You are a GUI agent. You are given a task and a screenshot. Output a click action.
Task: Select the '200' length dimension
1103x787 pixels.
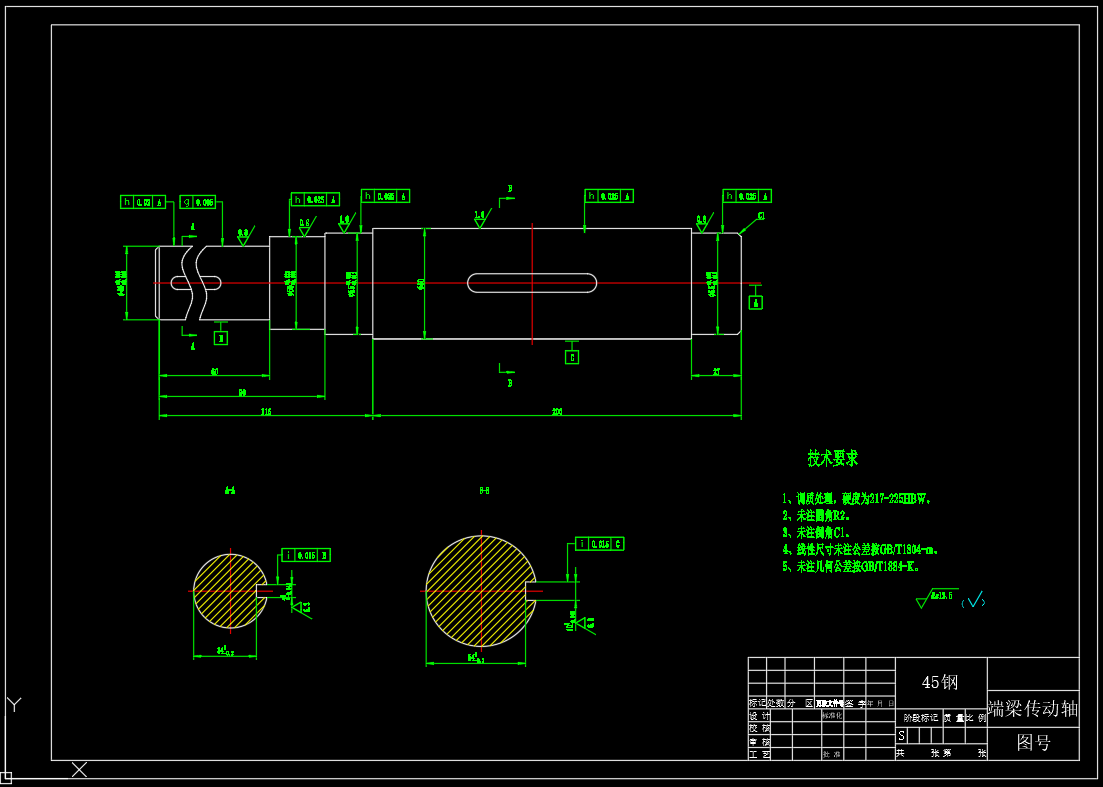[x=557, y=411]
